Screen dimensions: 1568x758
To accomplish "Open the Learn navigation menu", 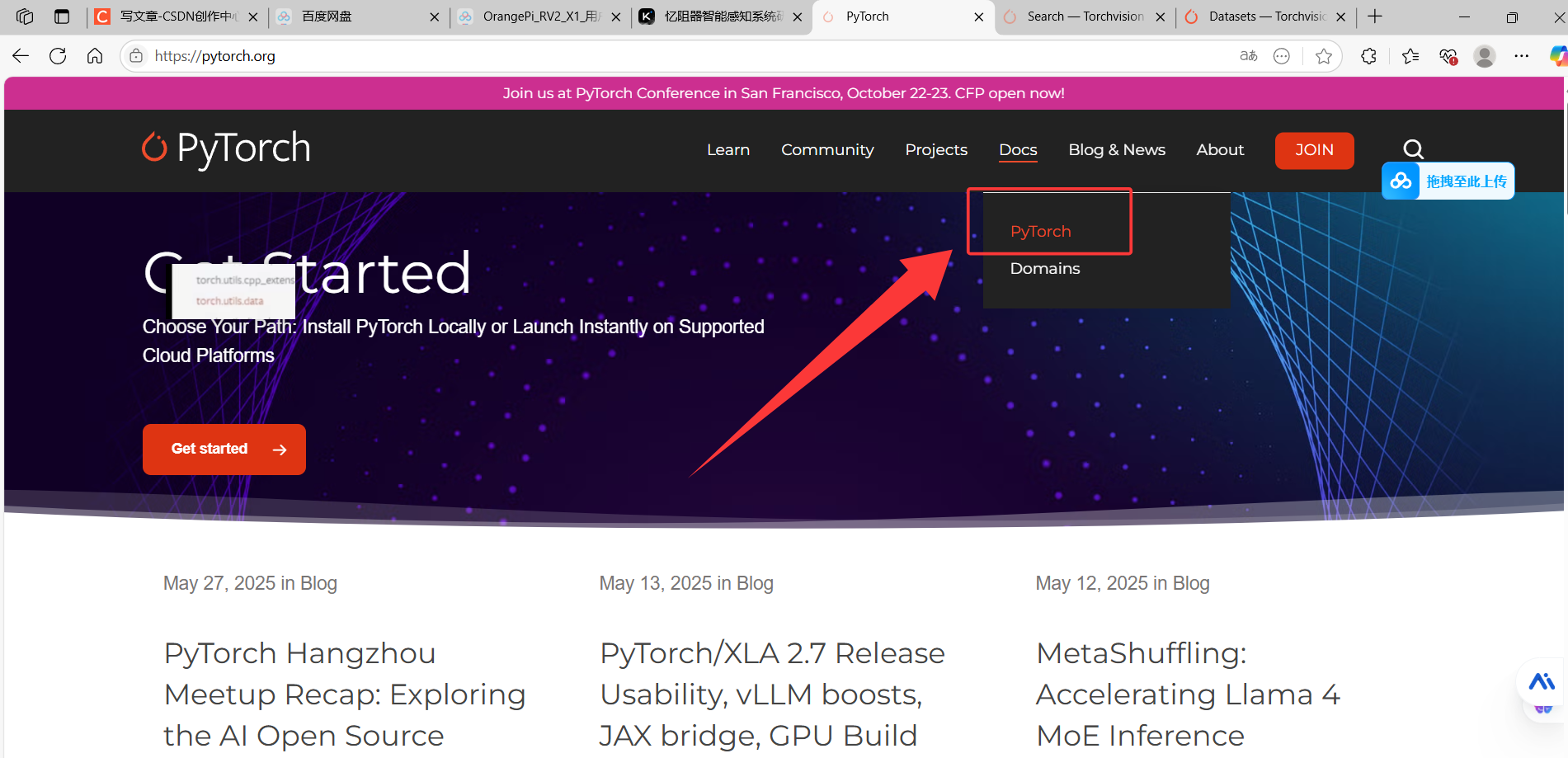I will 728,150.
